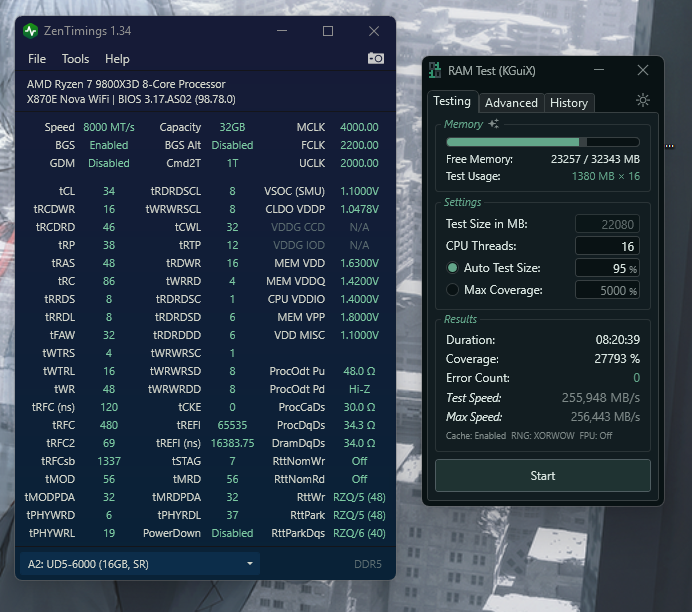This screenshot has width=692, height=612.
Task: Switch to the History tab
Action: click(x=569, y=102)
